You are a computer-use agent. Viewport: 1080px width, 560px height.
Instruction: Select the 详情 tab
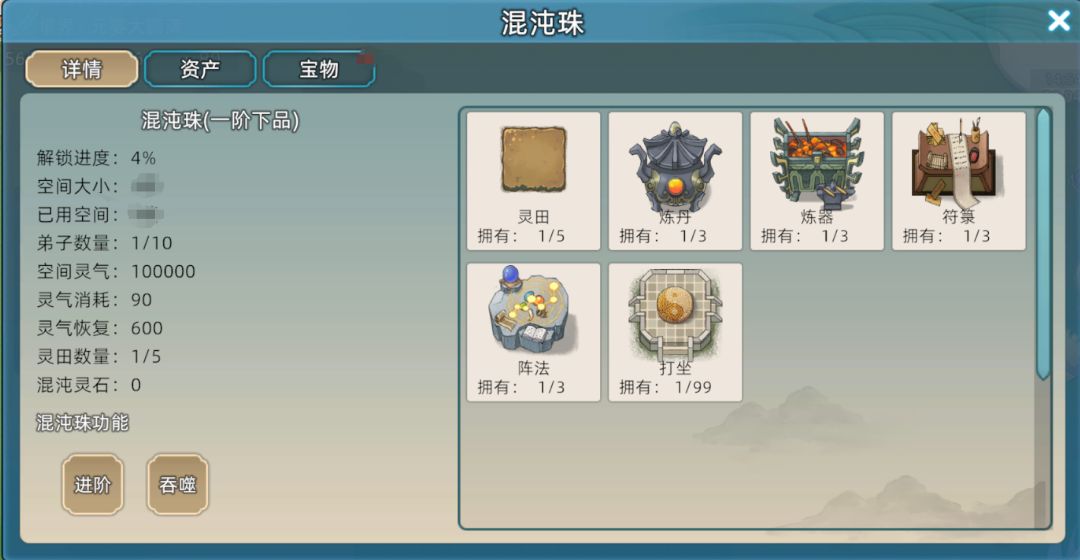(82, 69)
